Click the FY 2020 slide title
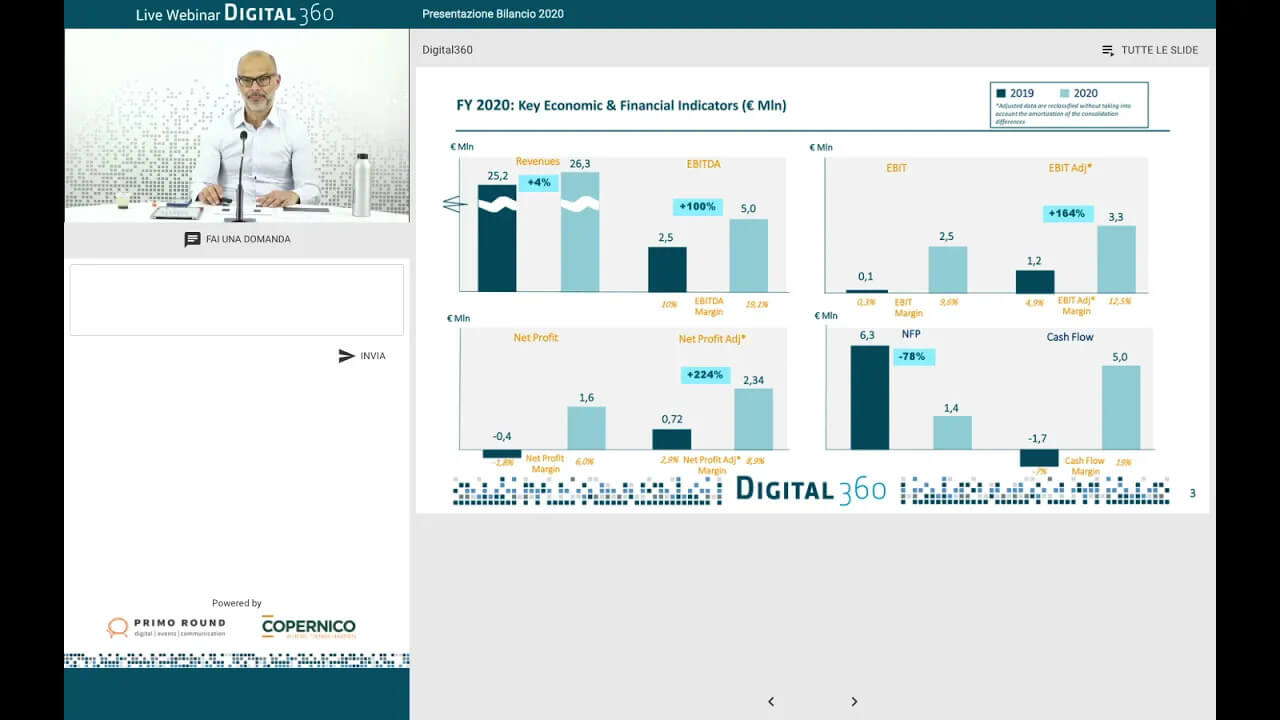 [621, 105]
